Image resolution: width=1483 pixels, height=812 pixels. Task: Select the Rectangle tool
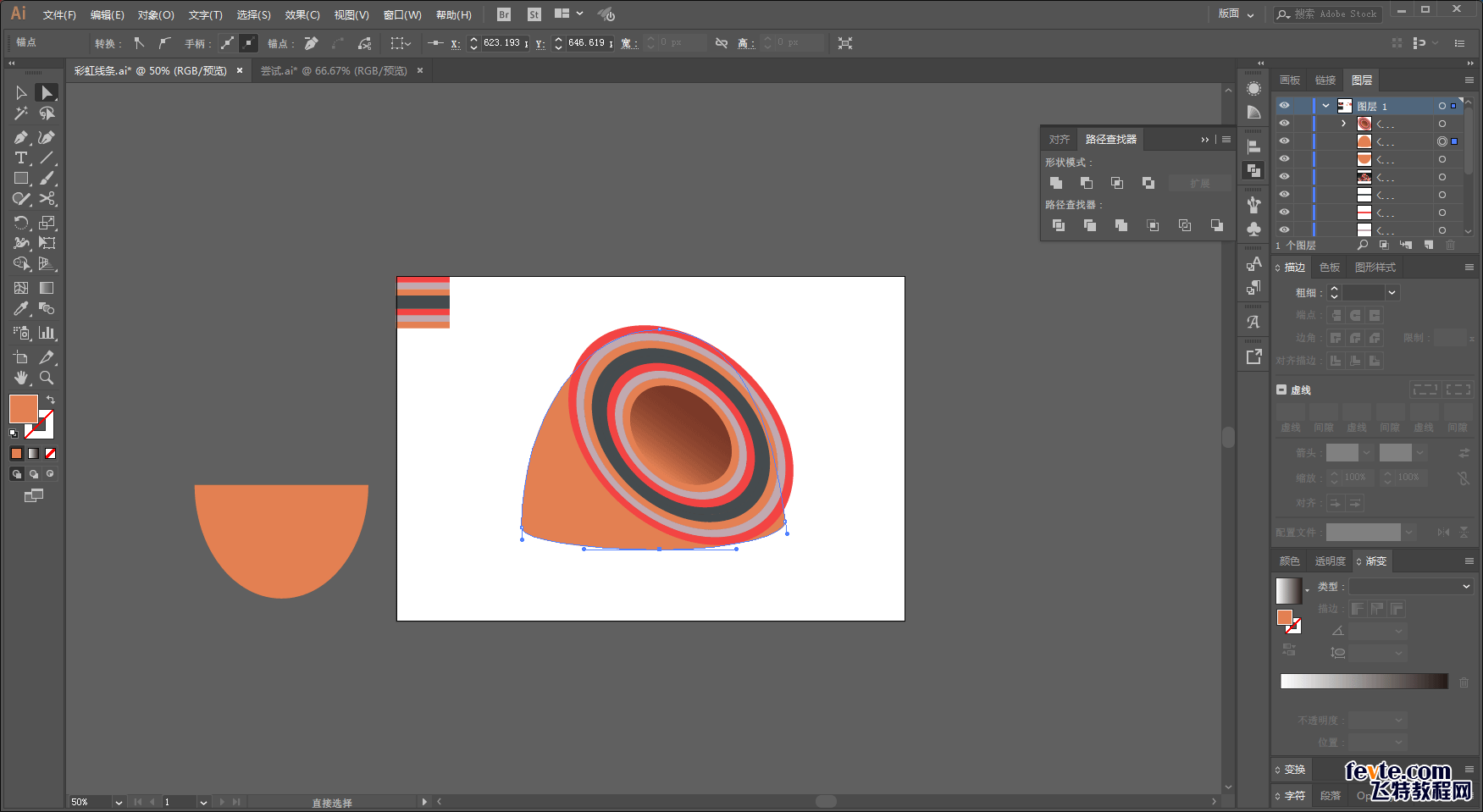pyautogui.click(x=21, y=179)
